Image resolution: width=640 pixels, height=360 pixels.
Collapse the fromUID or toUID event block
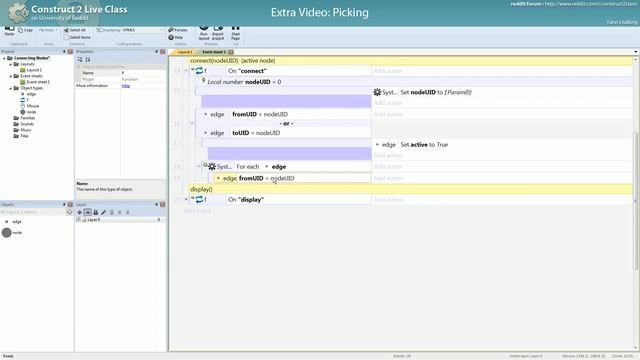coord(192,123)
